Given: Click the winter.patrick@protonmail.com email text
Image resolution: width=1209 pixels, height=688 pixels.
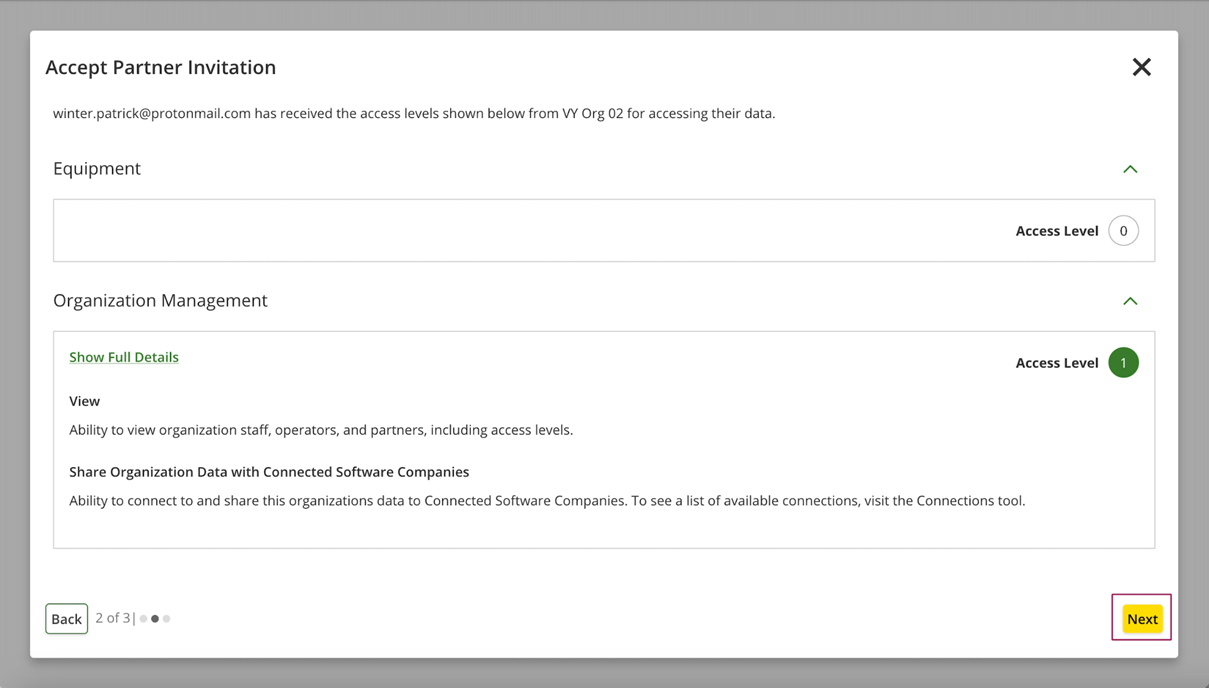Looking at the screenshot, I should pos(152,113).
